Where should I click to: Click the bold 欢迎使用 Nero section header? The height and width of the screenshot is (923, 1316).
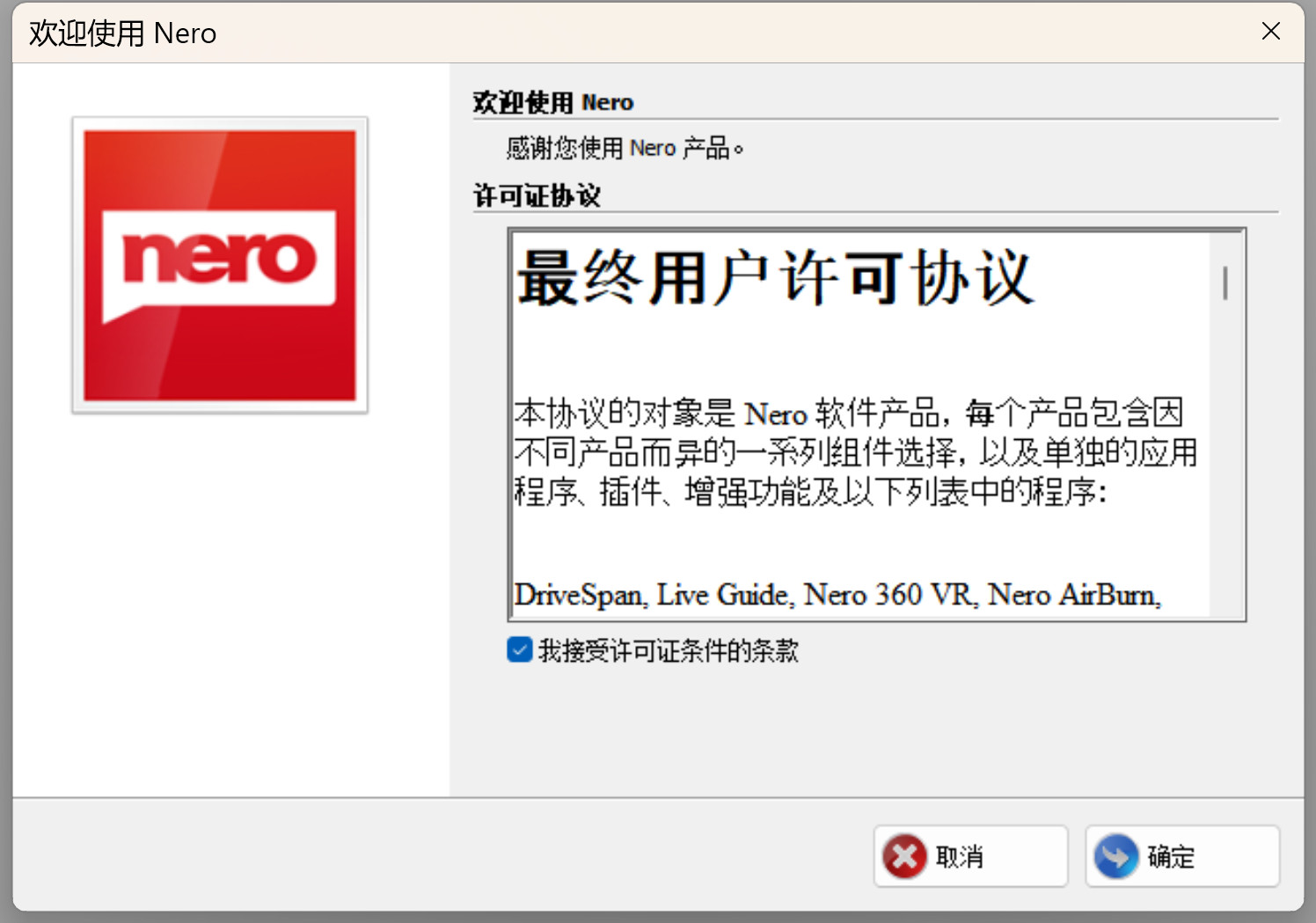pyautogui.click(x=553, y=103)
